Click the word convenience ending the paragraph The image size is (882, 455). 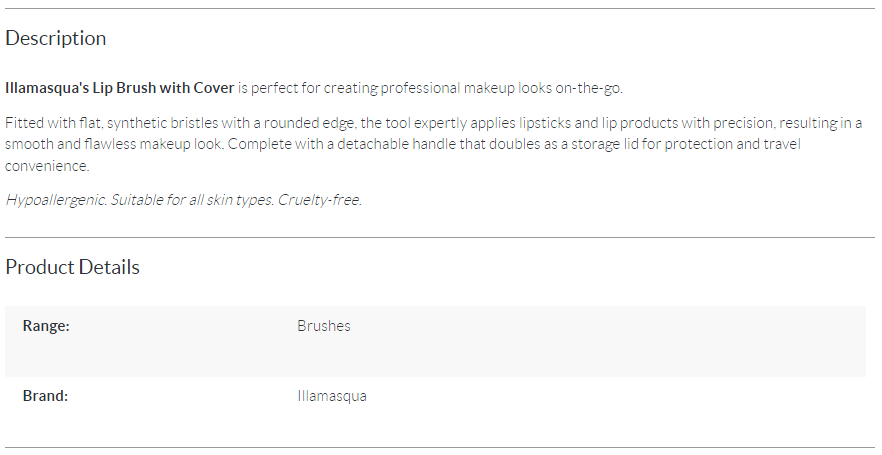coord(47,166)
